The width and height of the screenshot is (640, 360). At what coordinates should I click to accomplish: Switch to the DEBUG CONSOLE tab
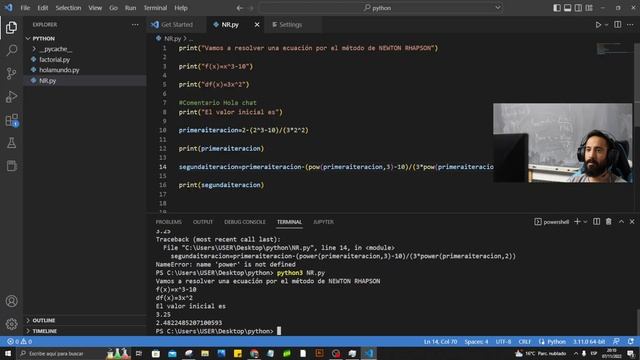(244, 222)
